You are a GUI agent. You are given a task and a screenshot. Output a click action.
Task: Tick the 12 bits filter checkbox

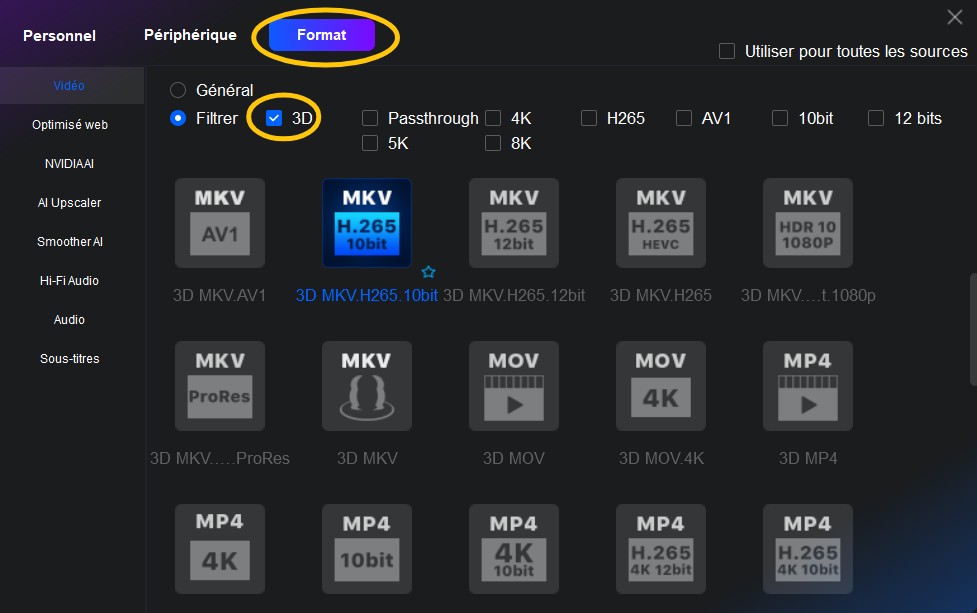click(876, 118)
